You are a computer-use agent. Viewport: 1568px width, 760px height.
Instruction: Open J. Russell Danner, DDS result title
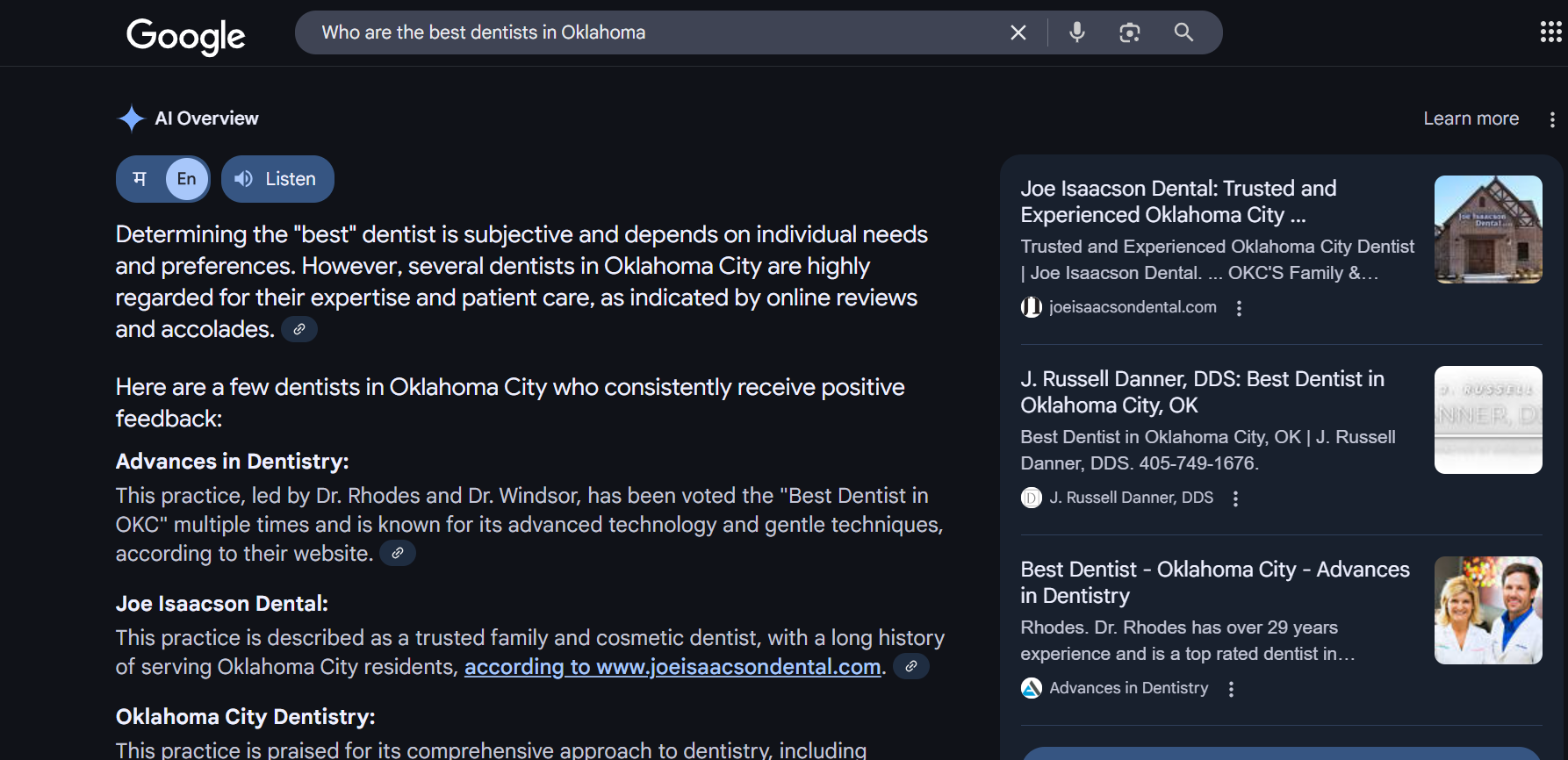point(1202,392)
